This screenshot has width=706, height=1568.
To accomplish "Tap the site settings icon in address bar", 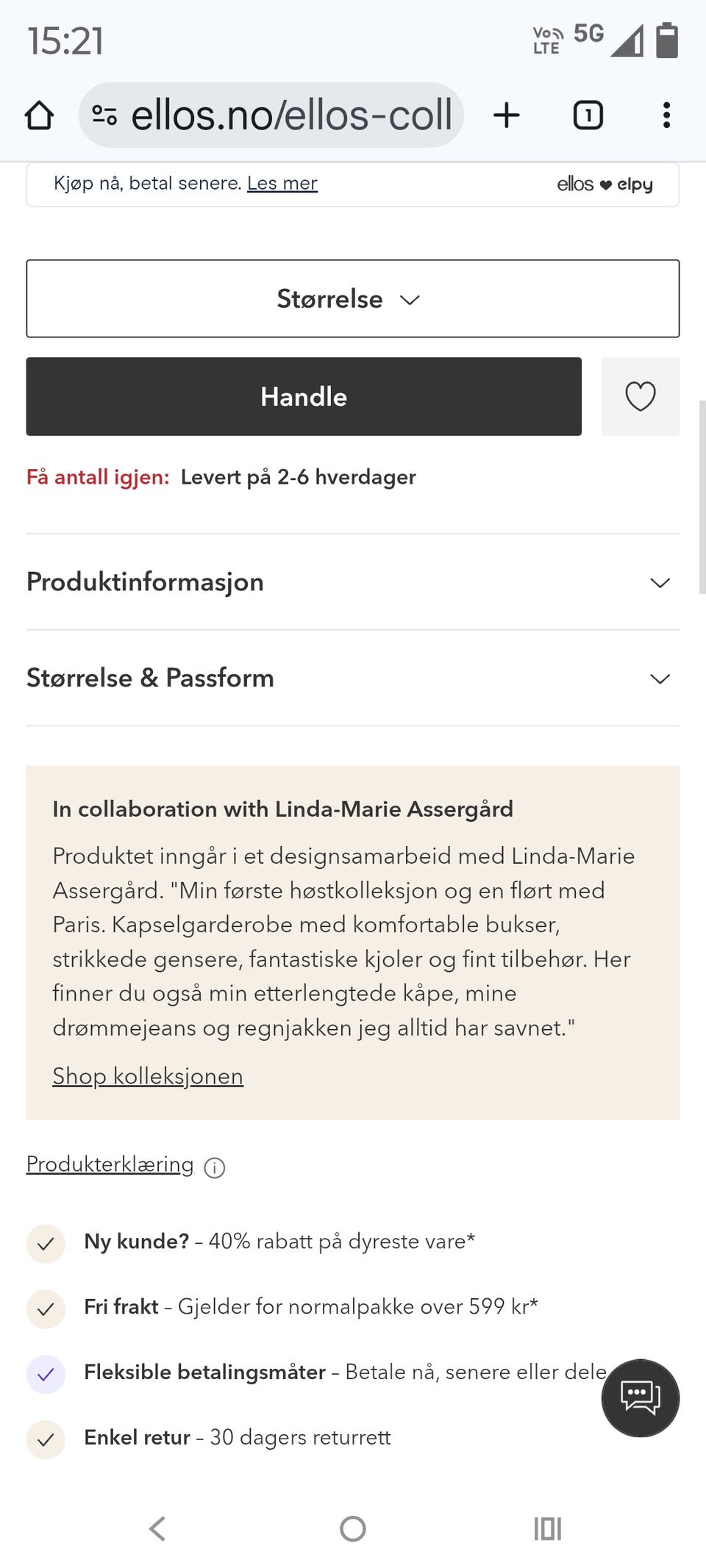I will pyautogui.click(x=104, y=115).
